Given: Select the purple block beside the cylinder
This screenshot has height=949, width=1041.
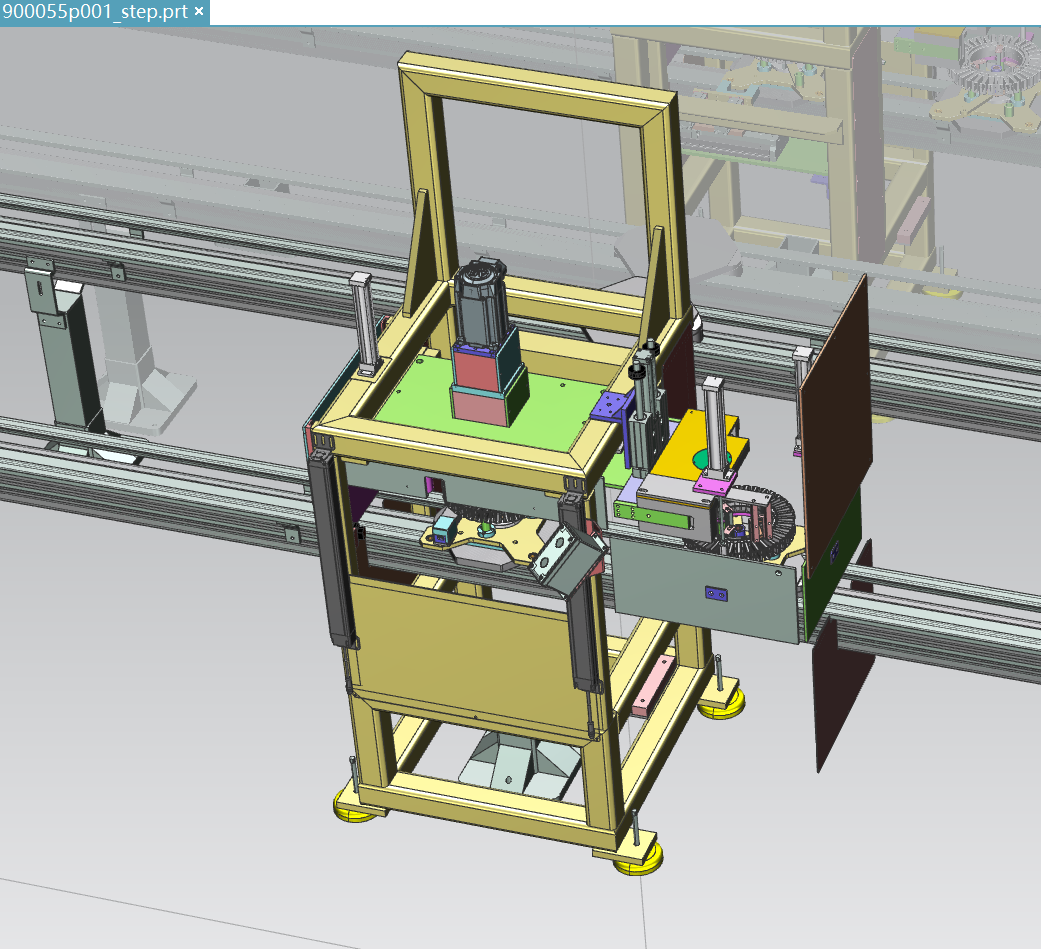Looking at the screenshot, I should point(611,405).
